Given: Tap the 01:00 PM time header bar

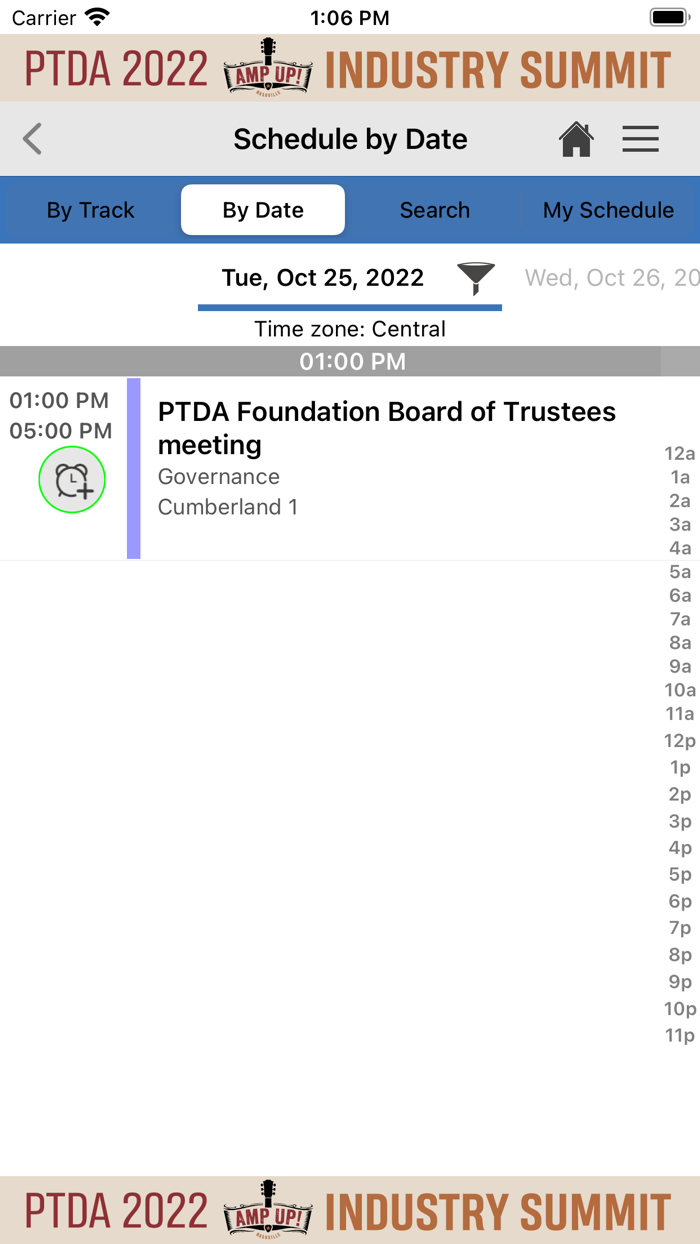Looking at the screenshot, I should (351, 362).
